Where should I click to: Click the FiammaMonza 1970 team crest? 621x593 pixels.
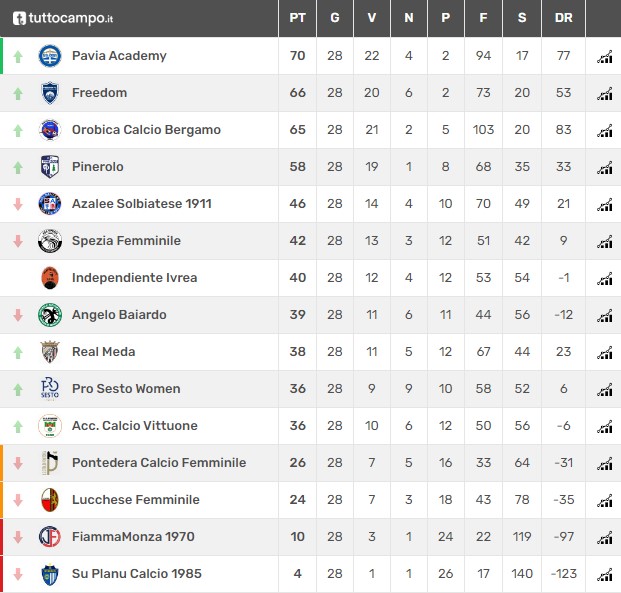tap(50, 536)
